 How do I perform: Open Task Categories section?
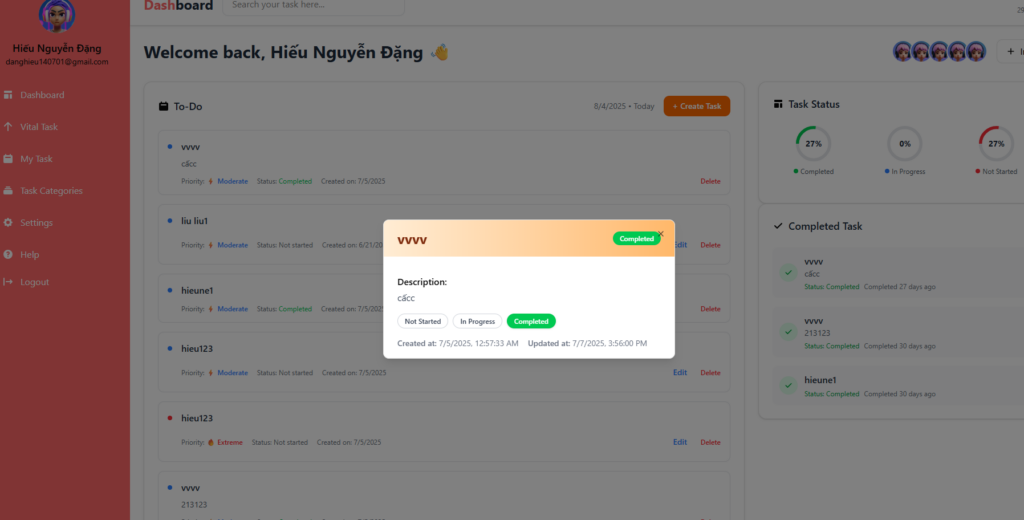click(51, 191)
